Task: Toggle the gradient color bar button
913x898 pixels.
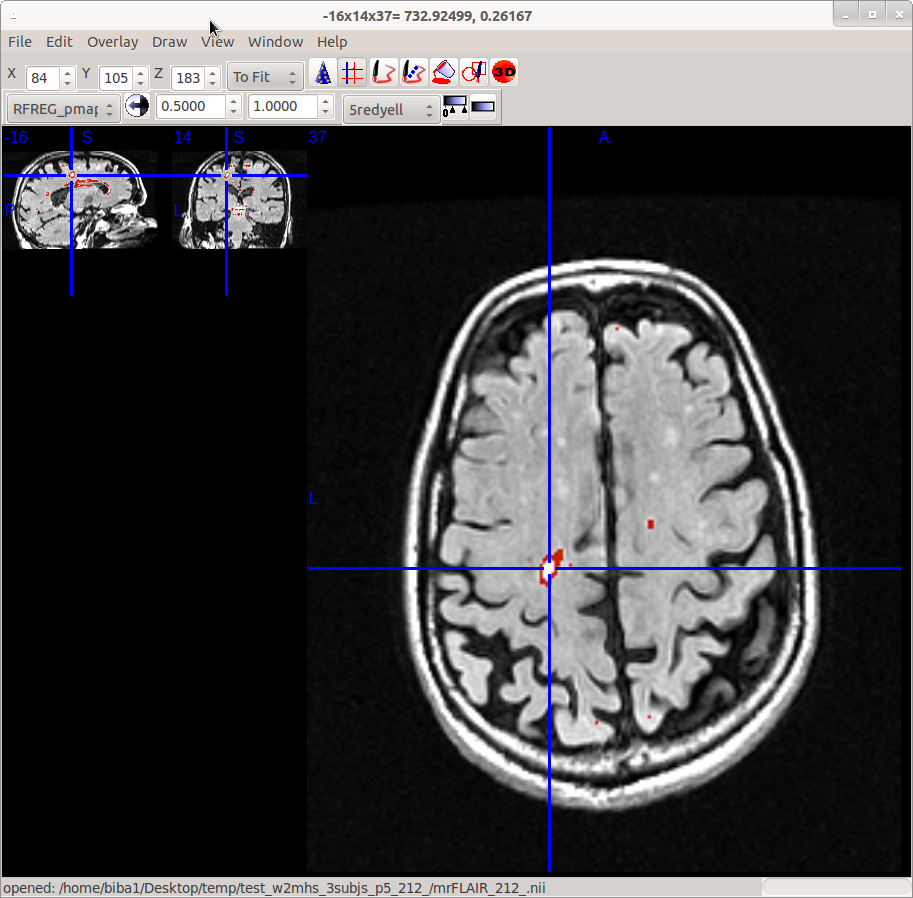Action: coord(483,107)
